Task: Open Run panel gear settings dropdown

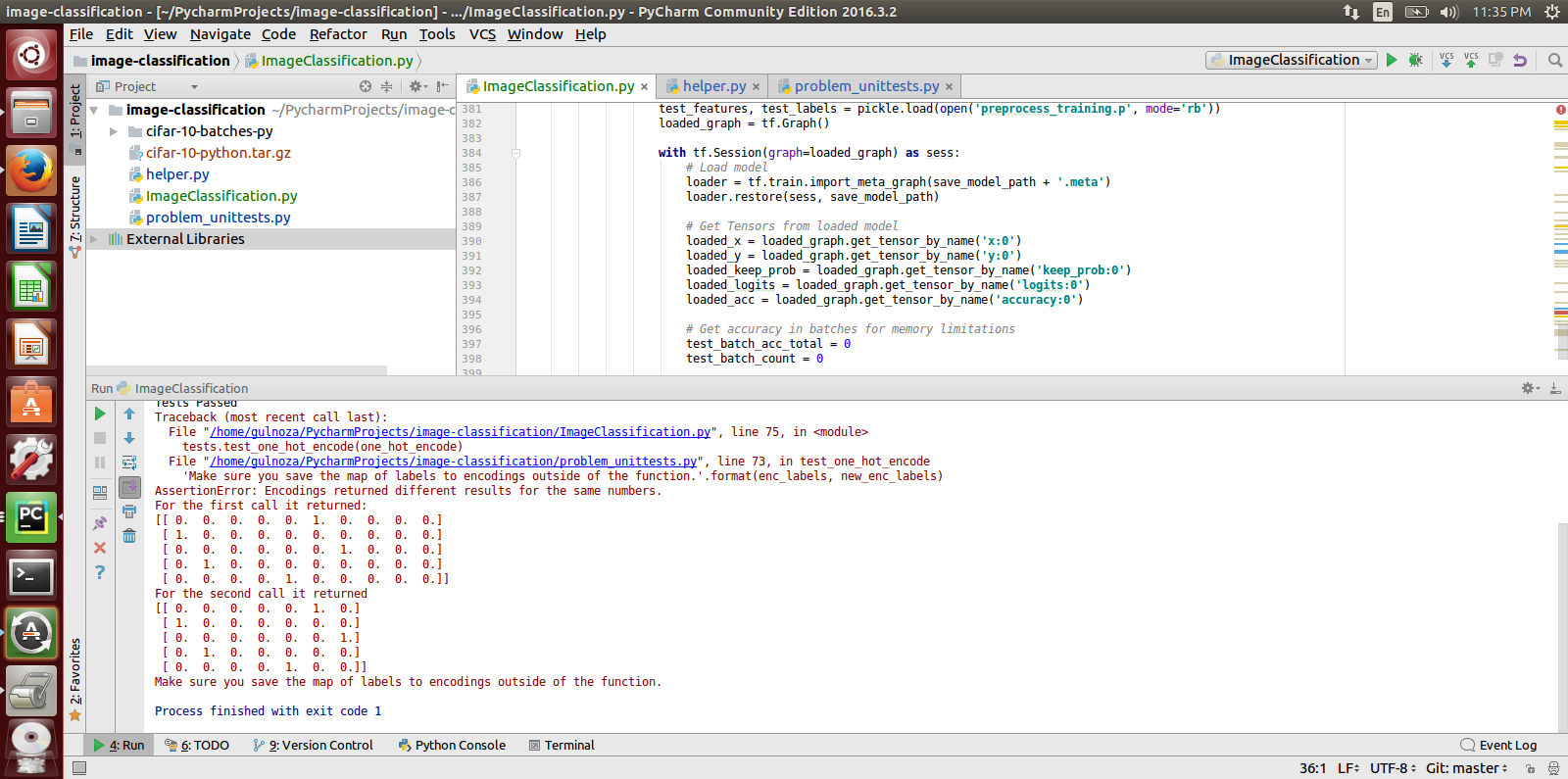Action: [x=1530, y=388]
